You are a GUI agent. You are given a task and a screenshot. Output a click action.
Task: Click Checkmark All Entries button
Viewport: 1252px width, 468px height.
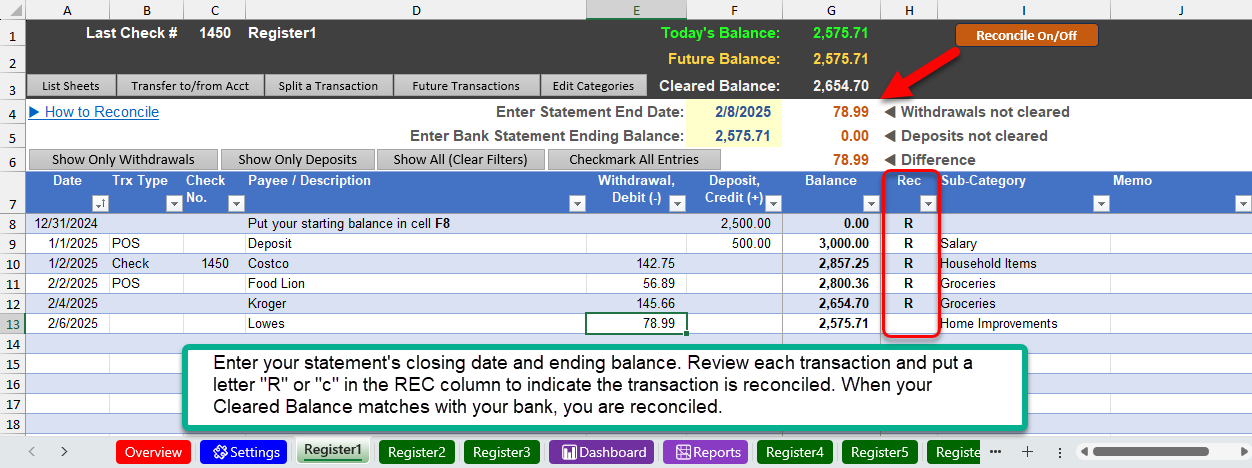click(x=633, y=159)
